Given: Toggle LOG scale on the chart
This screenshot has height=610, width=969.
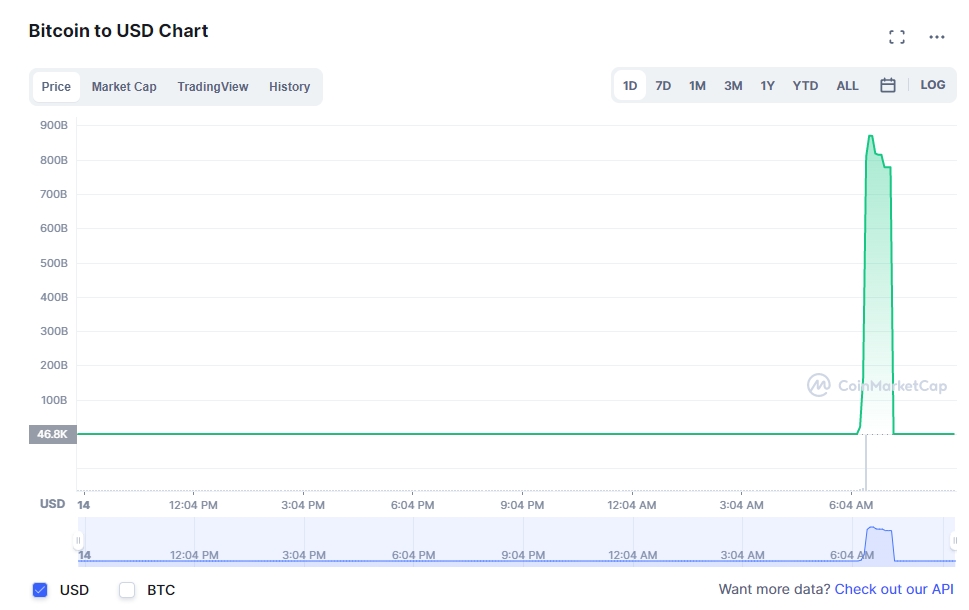Looking at the screenshot, I should coord(933,85).
